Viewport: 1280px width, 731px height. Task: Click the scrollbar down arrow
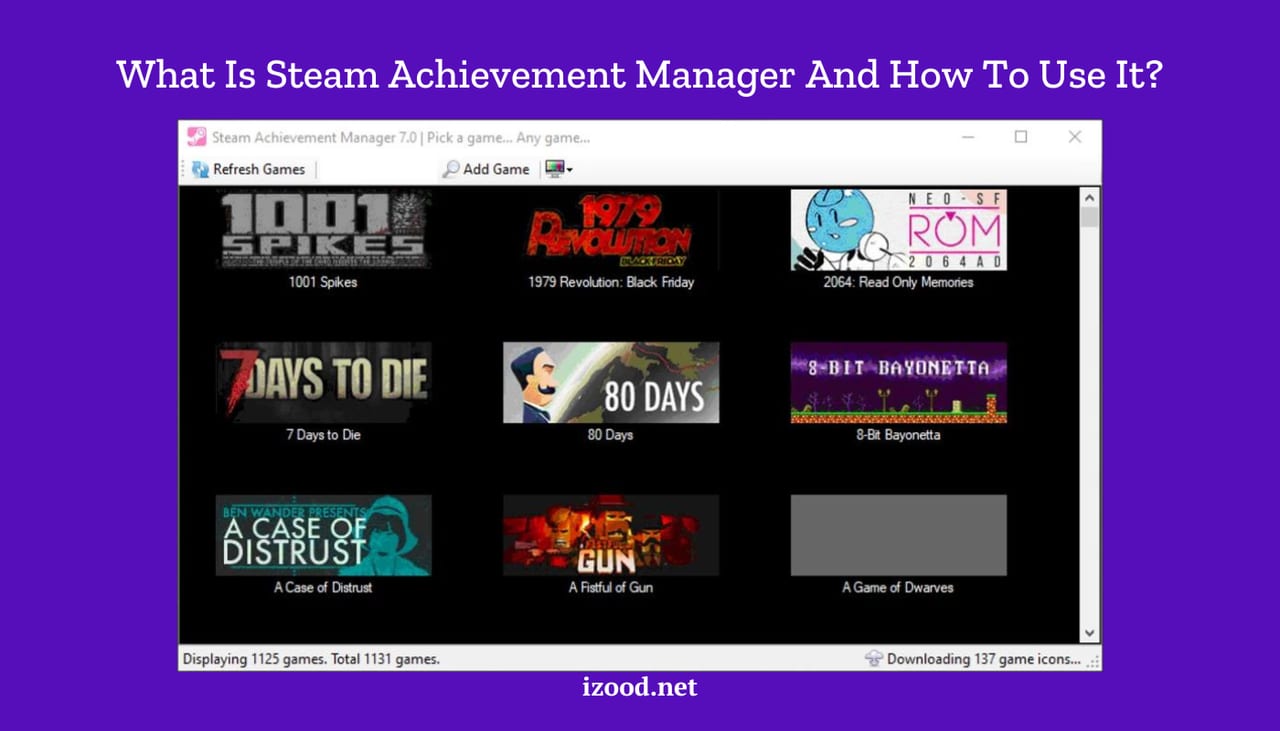pyautogui.click(x=1090, y=633)
